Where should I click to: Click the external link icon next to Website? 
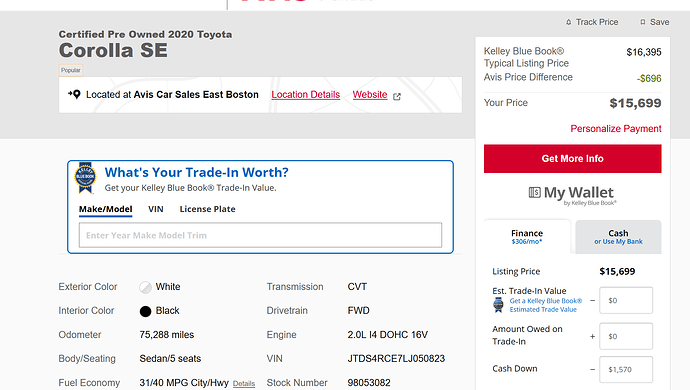(x=397, y=96)
